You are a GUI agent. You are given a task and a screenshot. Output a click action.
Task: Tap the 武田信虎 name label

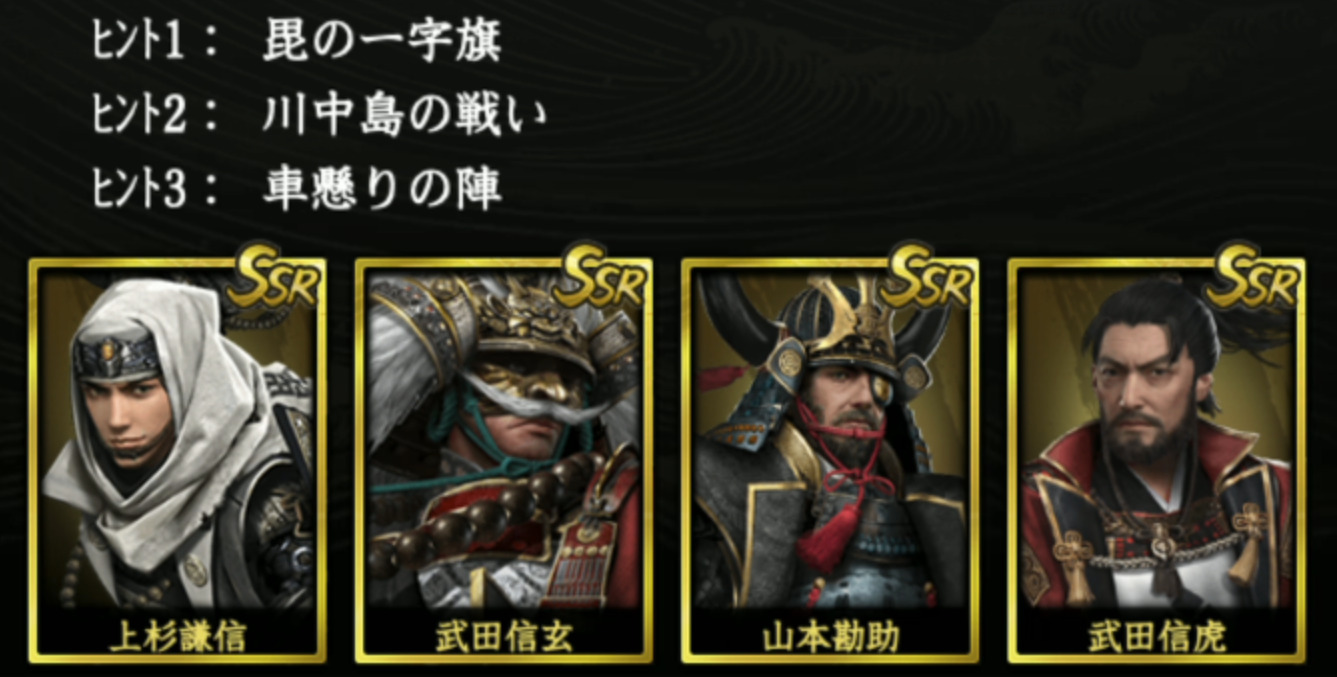click(x=1157, y=636)
